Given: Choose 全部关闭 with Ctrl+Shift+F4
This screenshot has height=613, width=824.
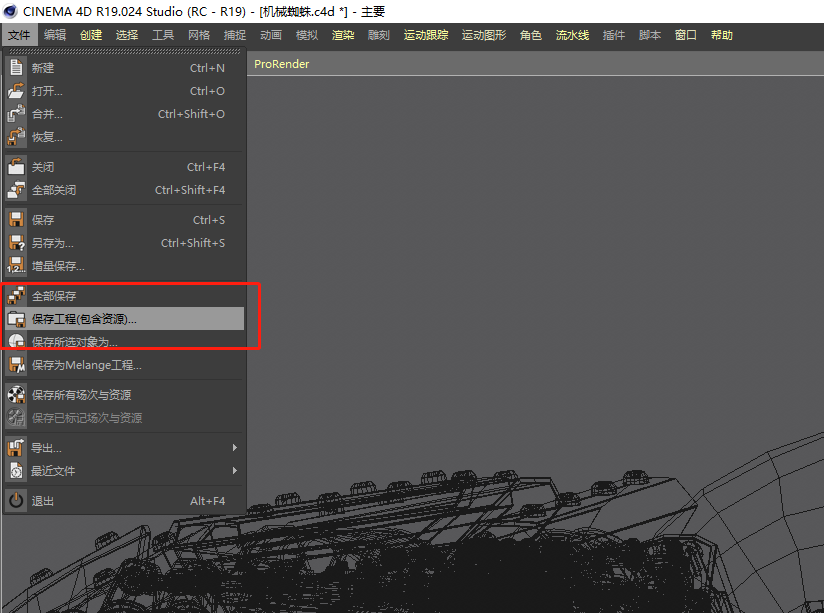Looking at the screenshot, I should point(125,190).
